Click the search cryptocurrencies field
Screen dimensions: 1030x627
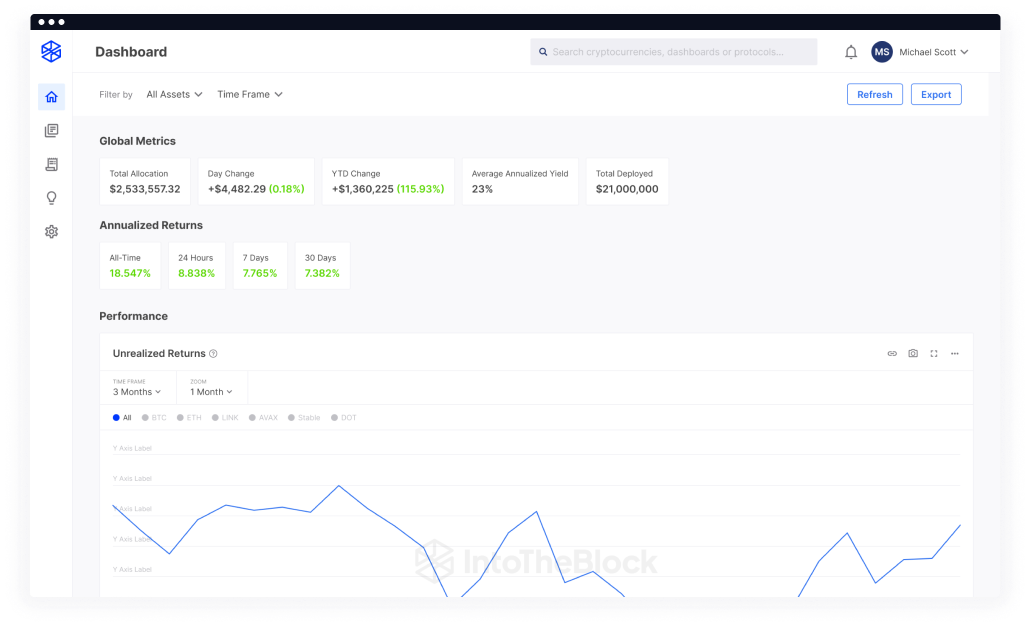pyautogui.click(x=673, y=52)
